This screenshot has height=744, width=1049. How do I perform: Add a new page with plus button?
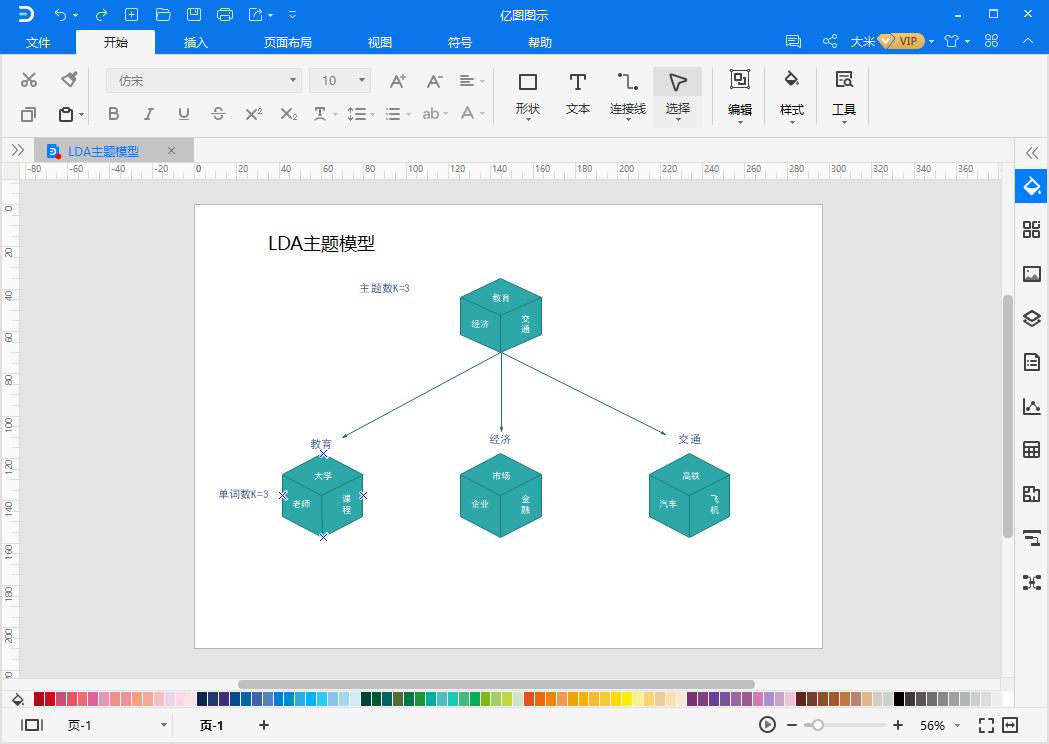coord(264,725)
